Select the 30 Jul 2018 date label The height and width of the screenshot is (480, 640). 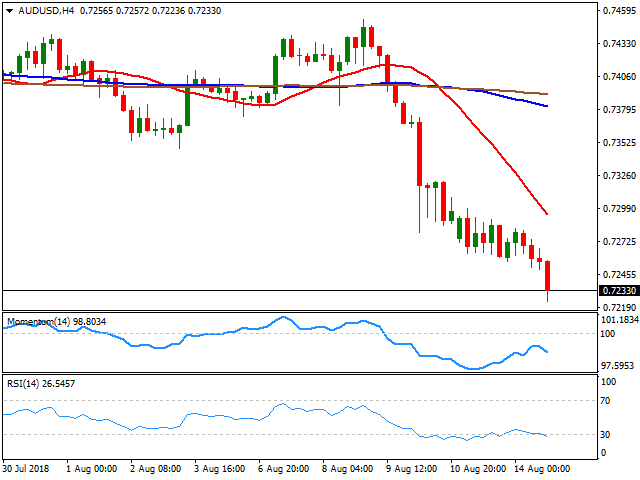coord(26,469)
